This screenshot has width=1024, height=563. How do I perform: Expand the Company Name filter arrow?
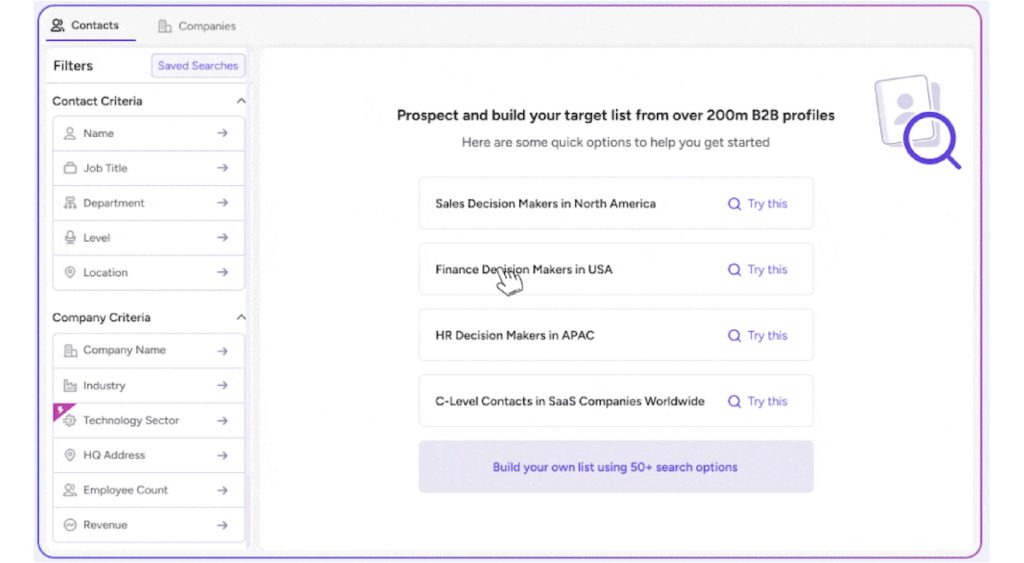(x=223, y=351)
